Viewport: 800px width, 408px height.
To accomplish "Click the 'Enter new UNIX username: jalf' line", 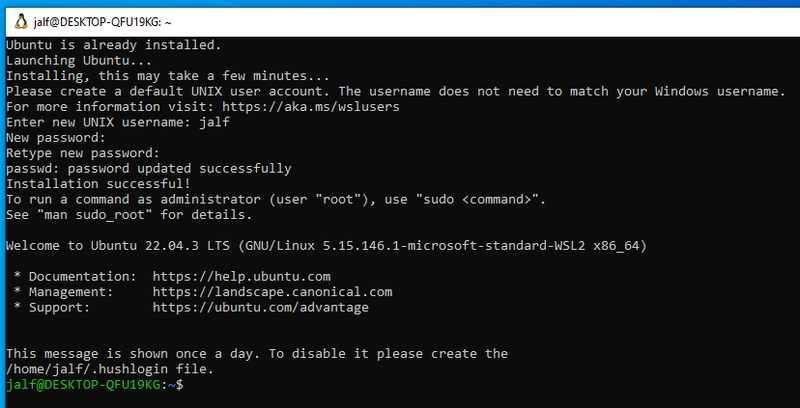I will [118, 122].
